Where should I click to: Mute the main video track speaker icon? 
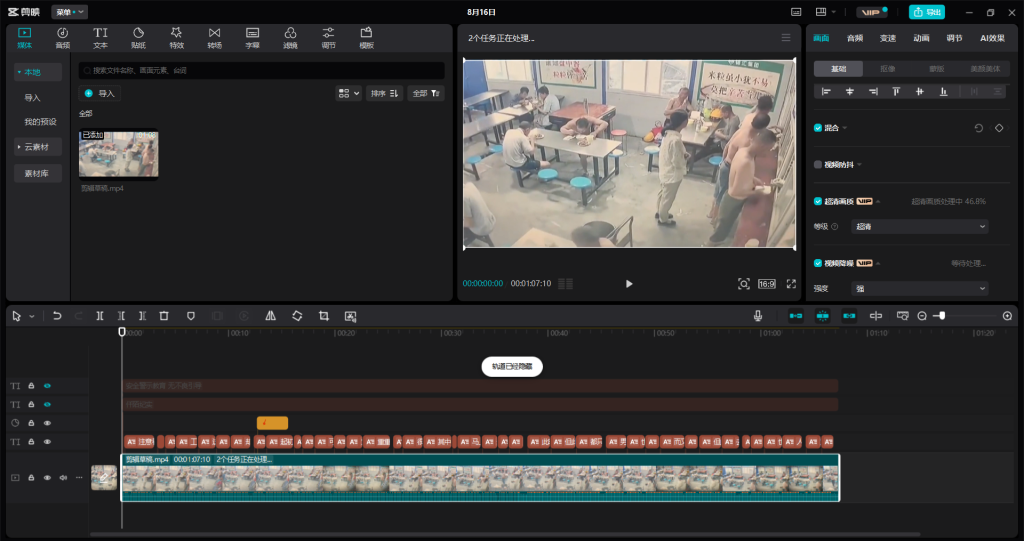coord(63,478)
